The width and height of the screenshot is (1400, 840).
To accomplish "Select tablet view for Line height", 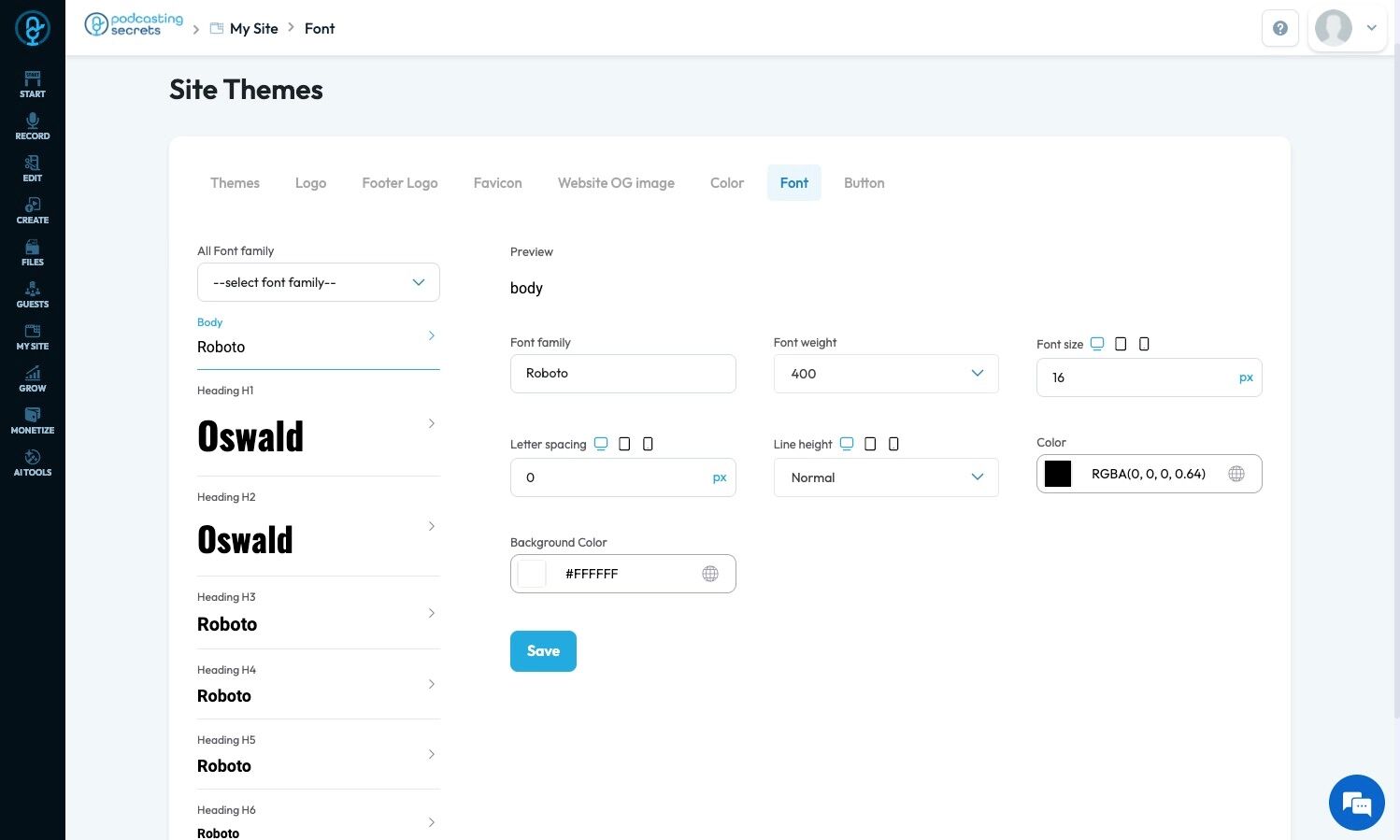I will coord(870,444).
